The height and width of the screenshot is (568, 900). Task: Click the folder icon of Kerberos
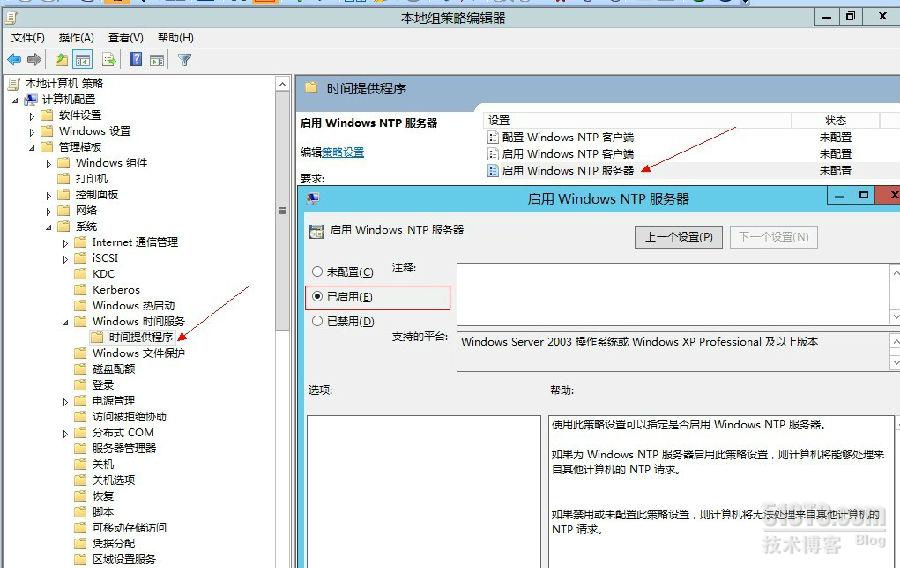pos(81,290)
